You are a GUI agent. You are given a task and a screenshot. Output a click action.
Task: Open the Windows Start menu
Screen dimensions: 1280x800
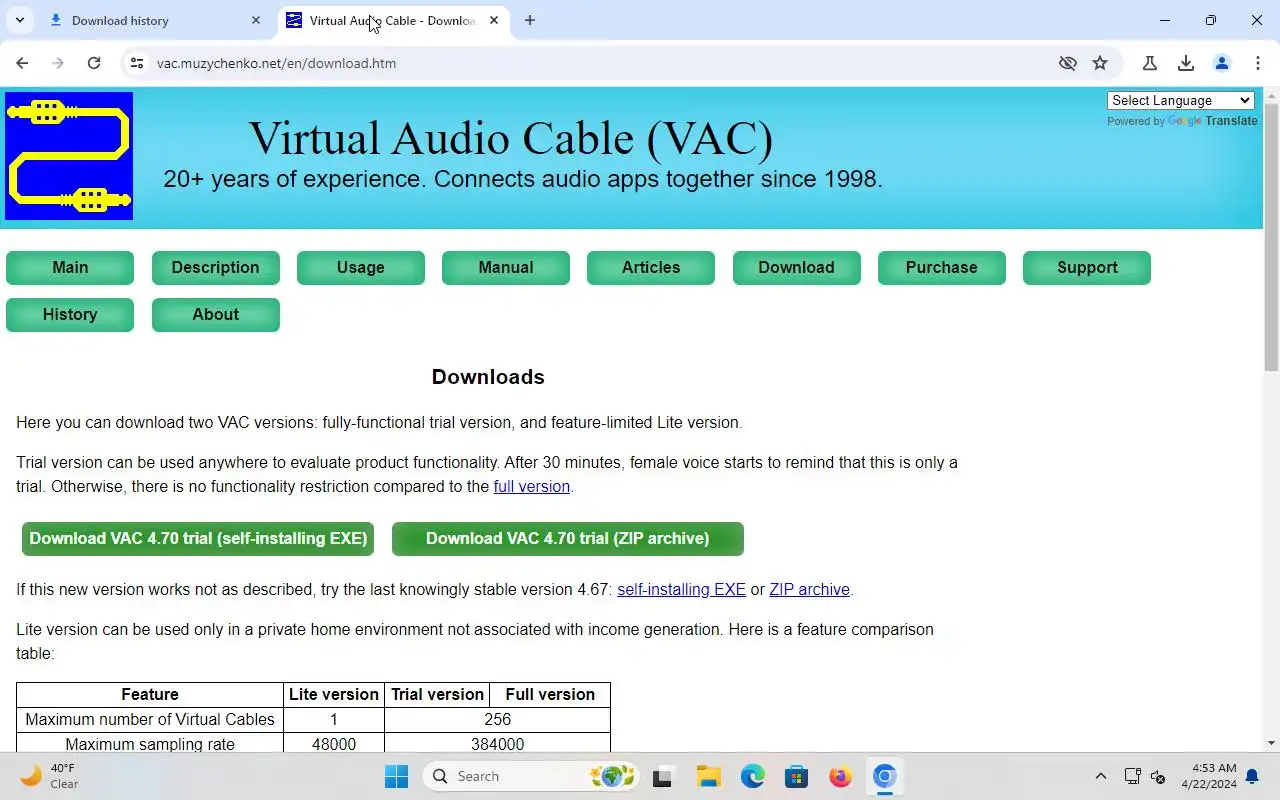396,776
